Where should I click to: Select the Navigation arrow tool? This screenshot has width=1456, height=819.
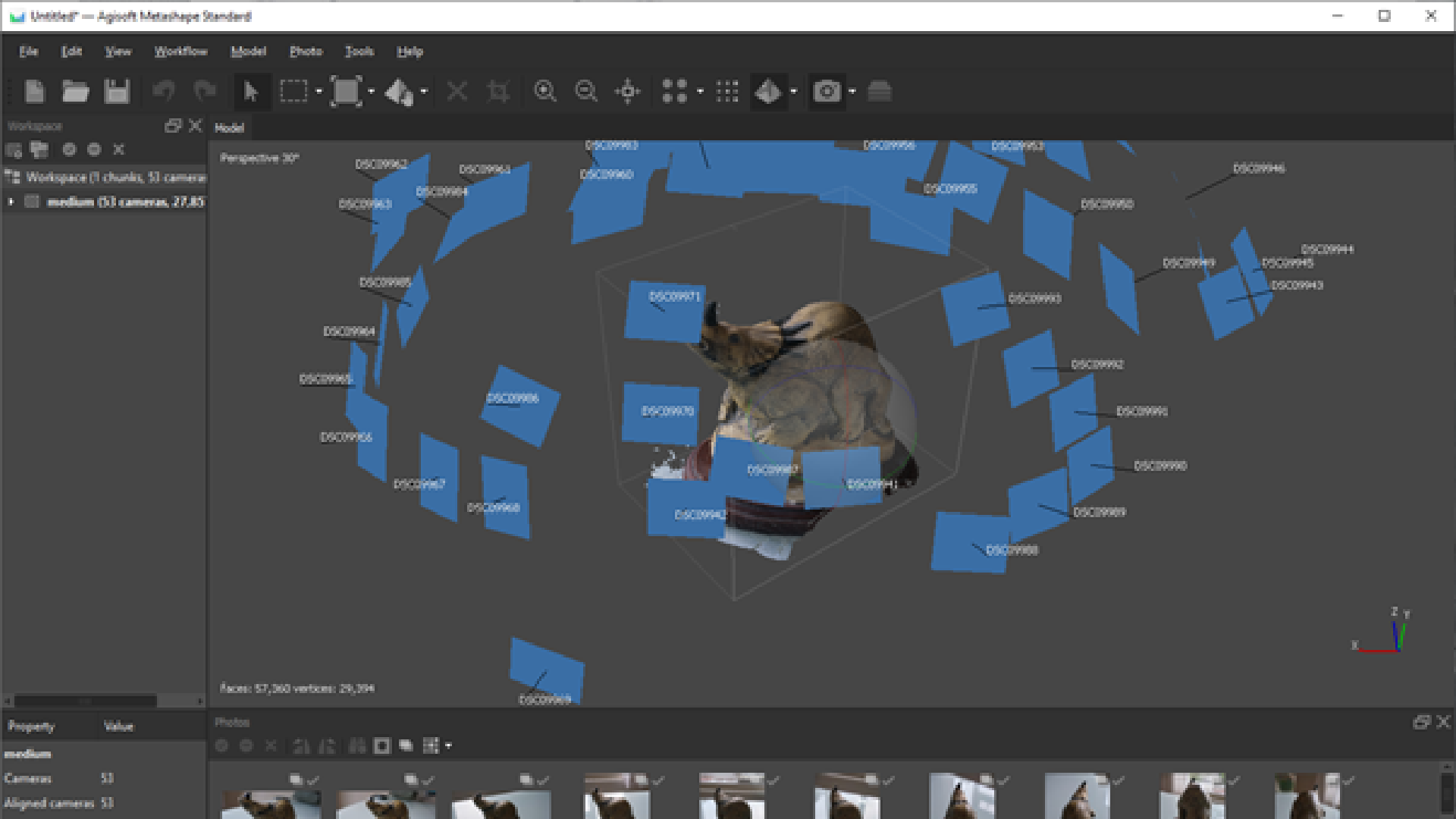[x=250, y=92]
